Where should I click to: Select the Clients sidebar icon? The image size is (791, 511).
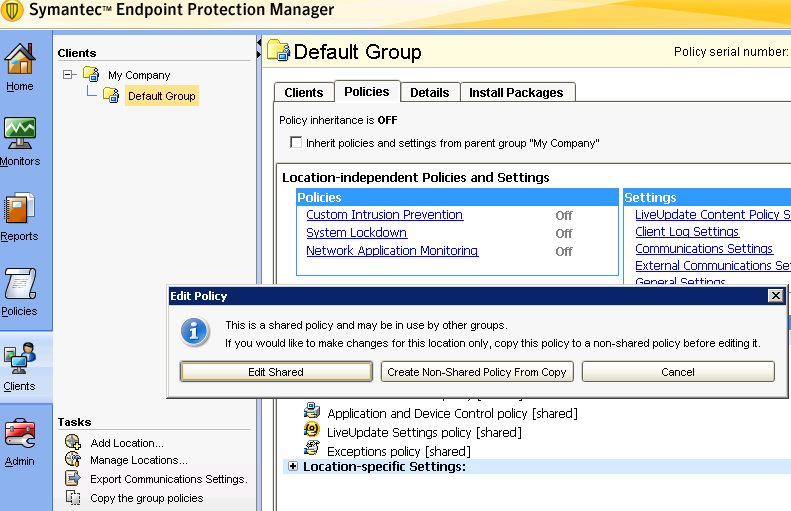coord(20,358)
